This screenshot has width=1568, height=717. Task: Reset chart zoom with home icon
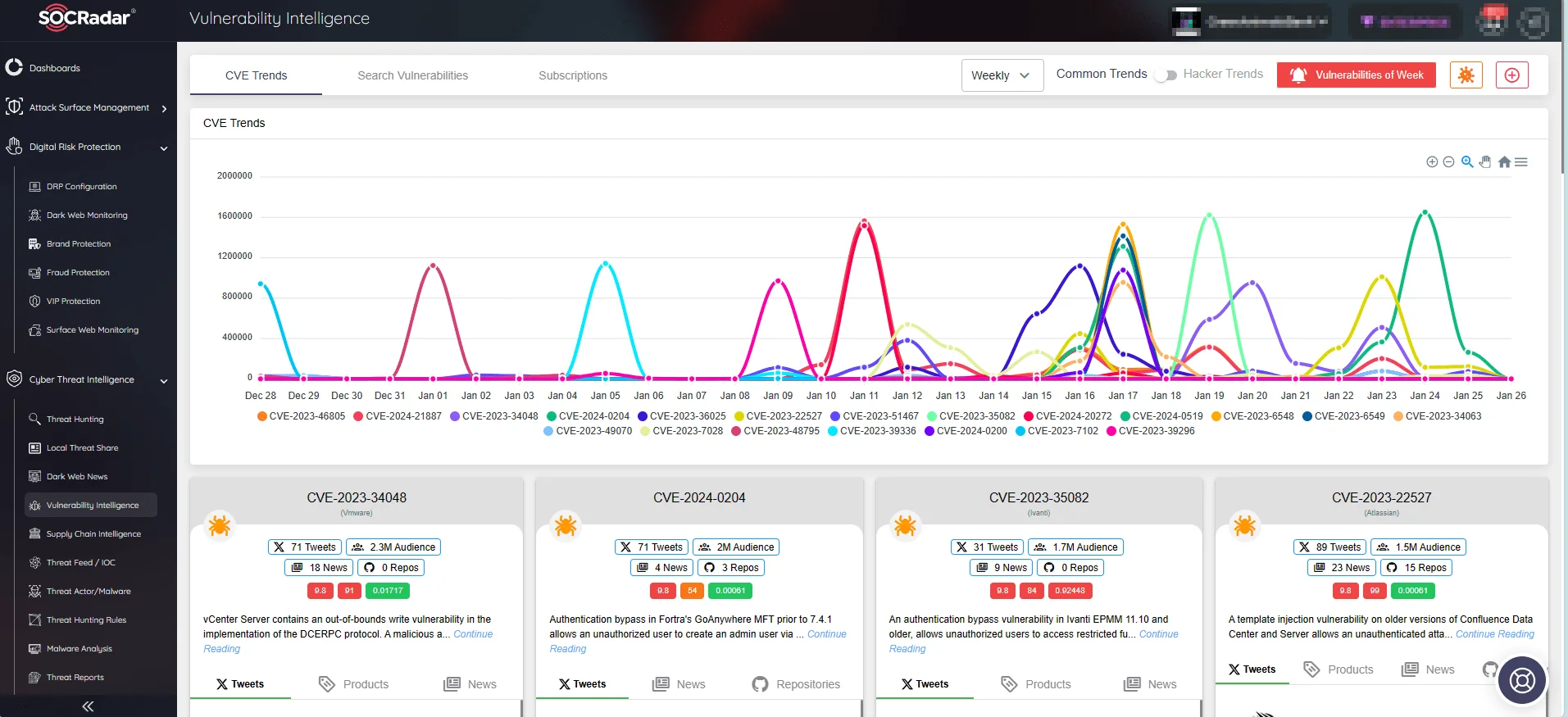coord(1504,162)
